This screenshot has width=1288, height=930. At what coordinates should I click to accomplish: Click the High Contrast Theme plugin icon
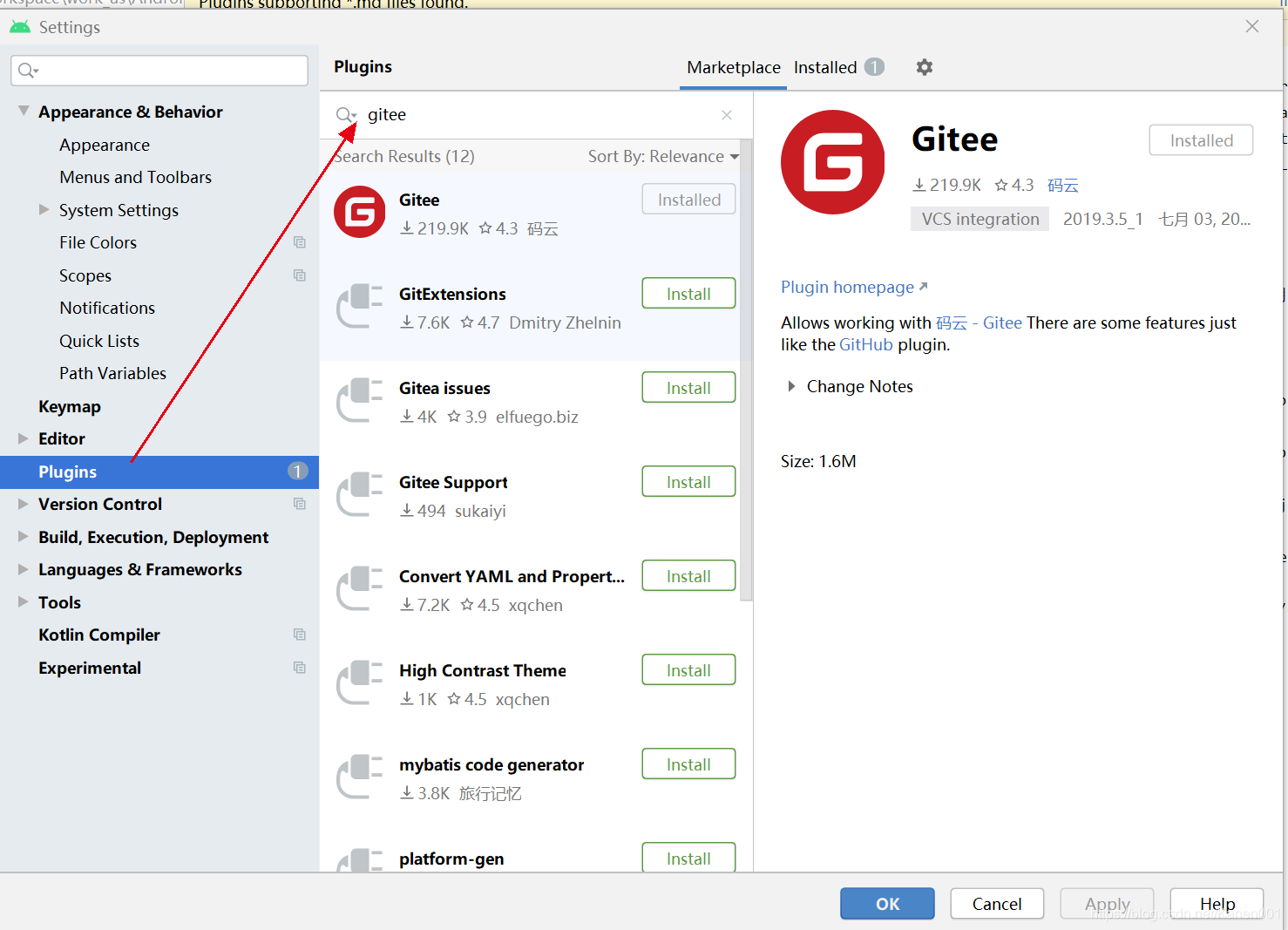coord(360,682)
